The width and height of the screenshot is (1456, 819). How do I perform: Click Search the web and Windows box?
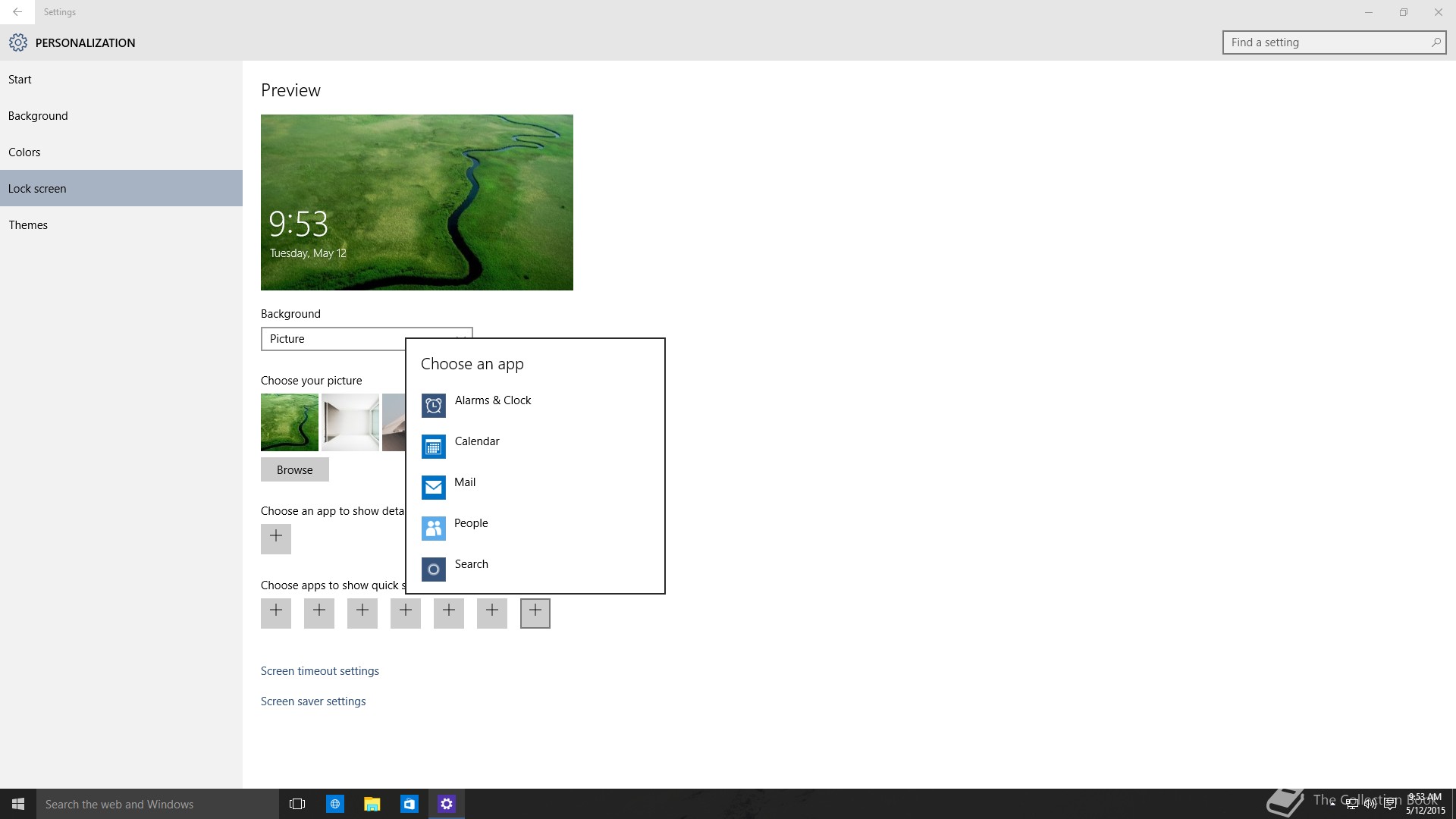(158, 804)
